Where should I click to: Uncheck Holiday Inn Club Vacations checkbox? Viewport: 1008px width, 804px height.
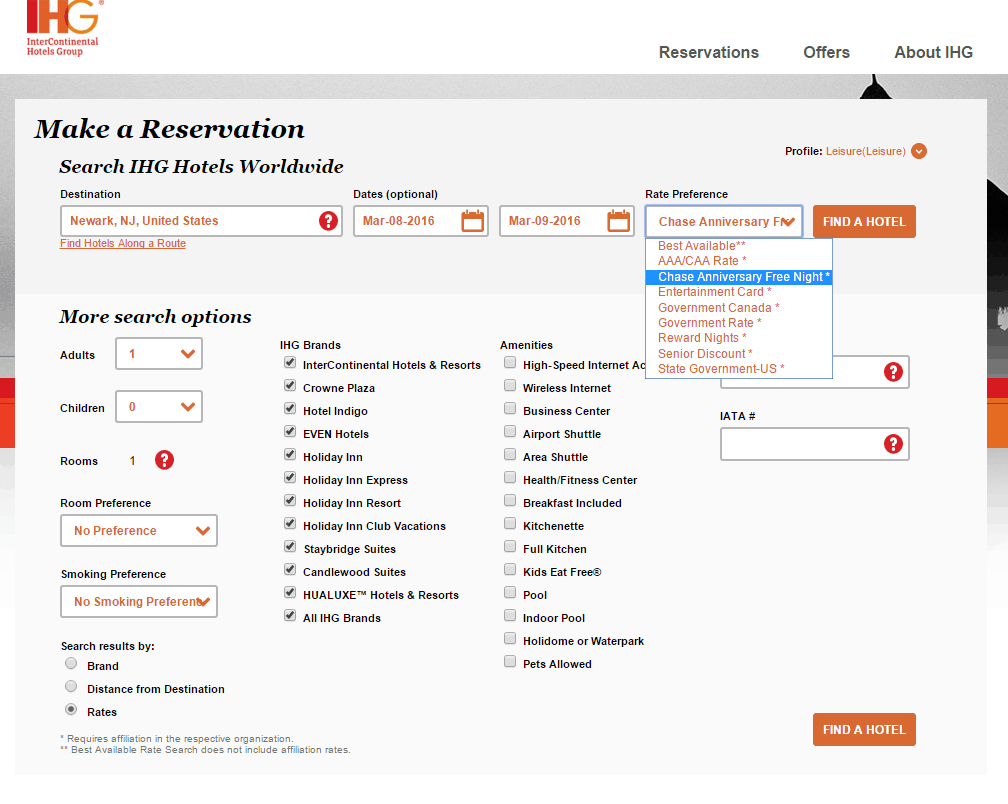[x=291, y=524]
